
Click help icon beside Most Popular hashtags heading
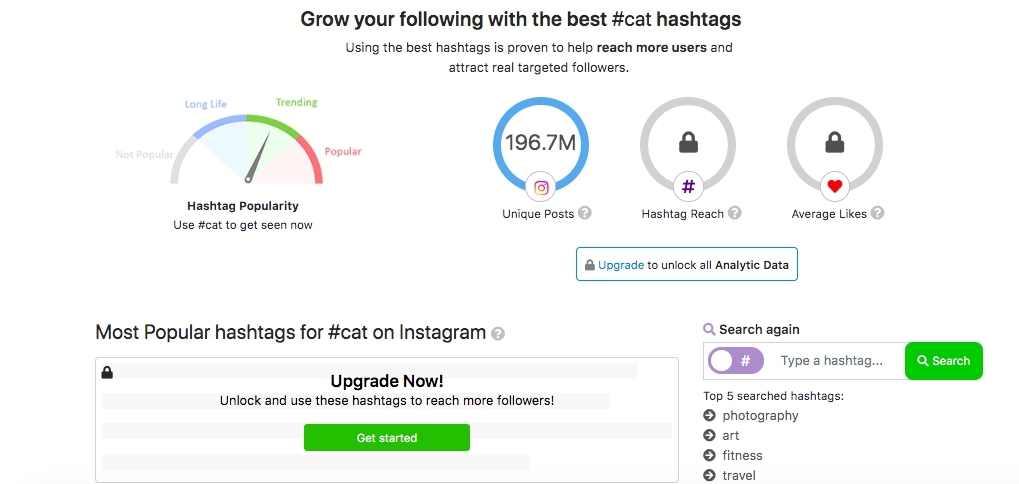point(498,334)
